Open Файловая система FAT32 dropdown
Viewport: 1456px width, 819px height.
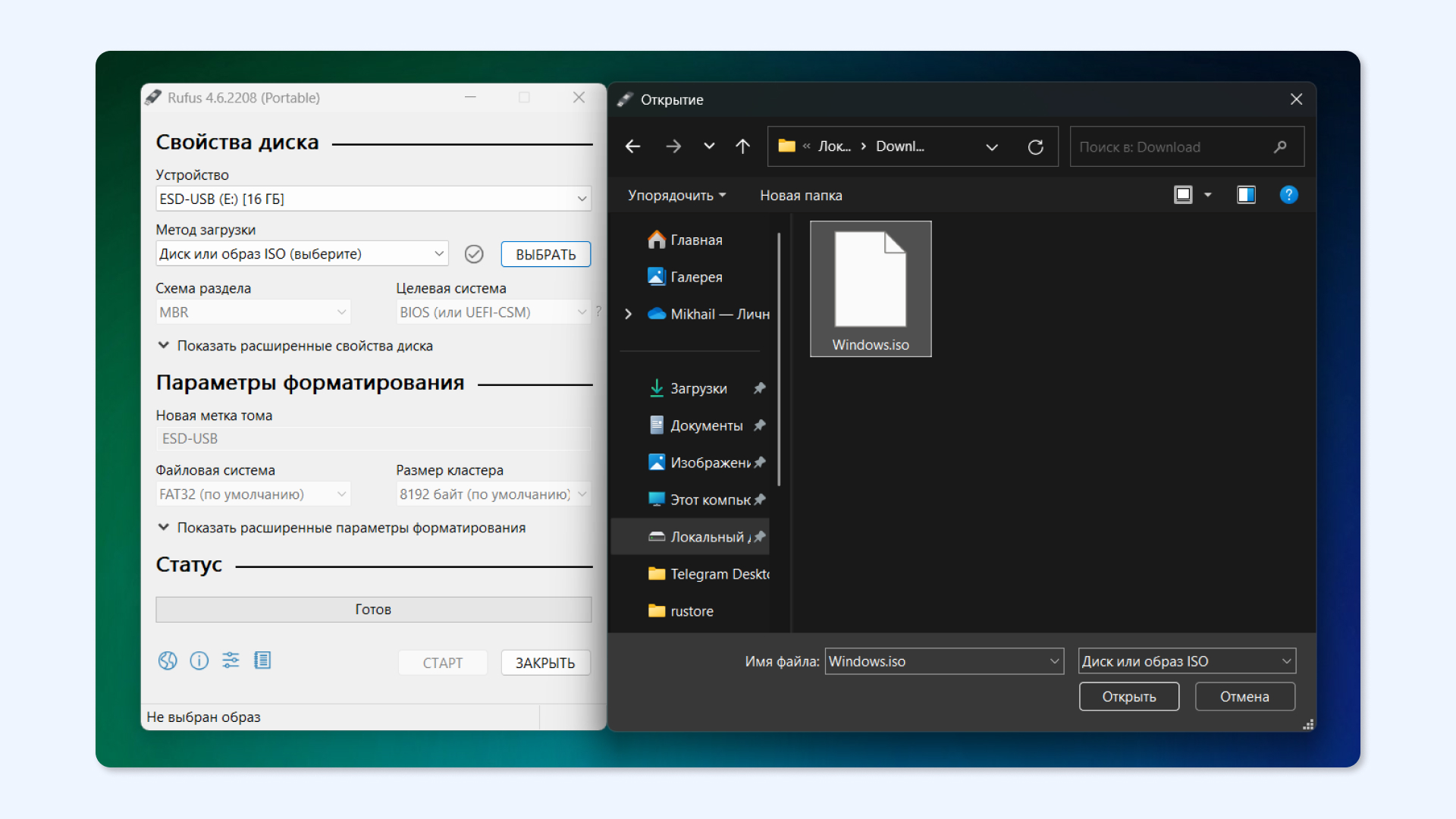[x=253, y=494]
